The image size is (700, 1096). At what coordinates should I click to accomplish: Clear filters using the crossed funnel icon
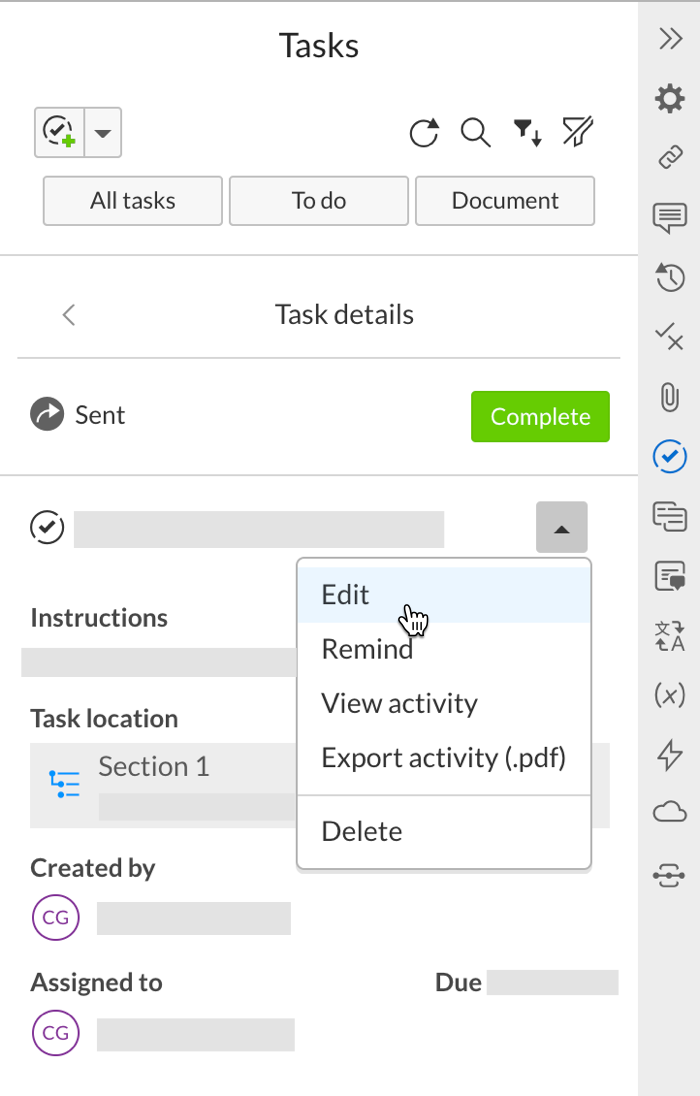pos(578,132)
